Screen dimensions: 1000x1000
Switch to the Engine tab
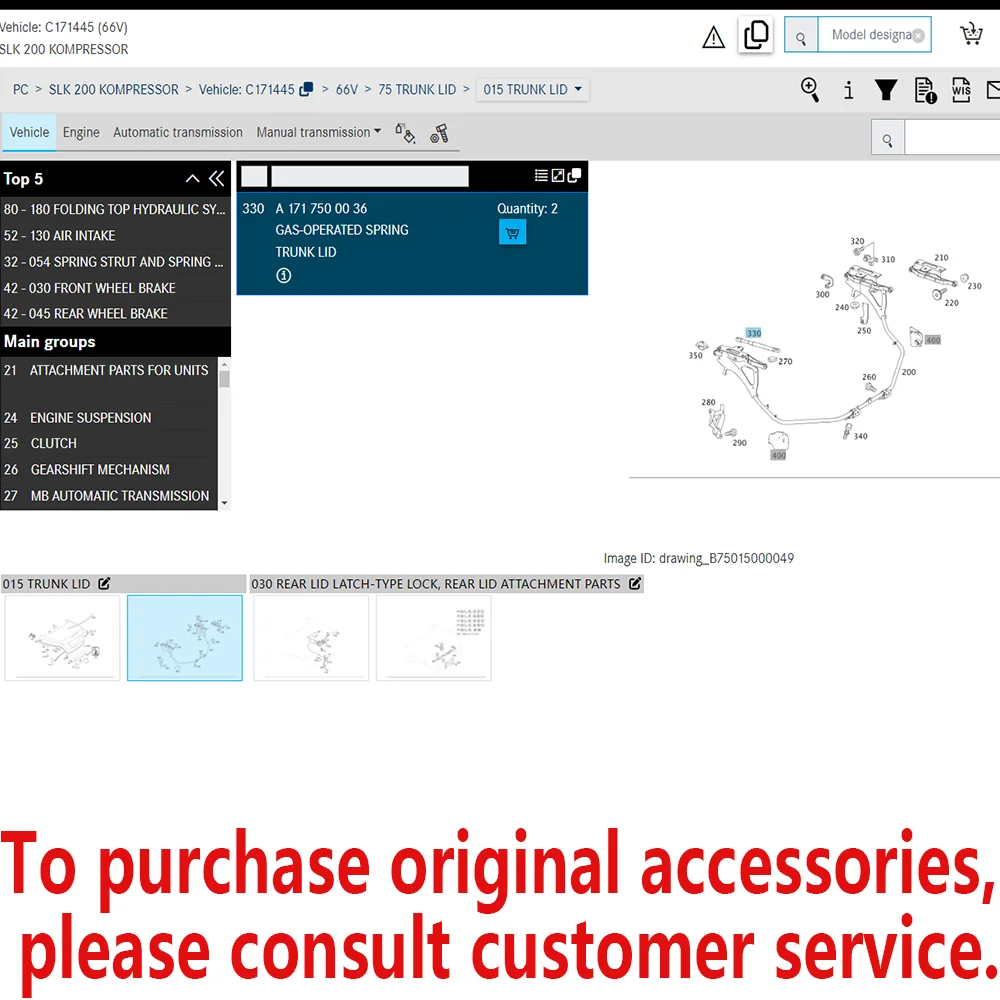[x=81, y=132]
